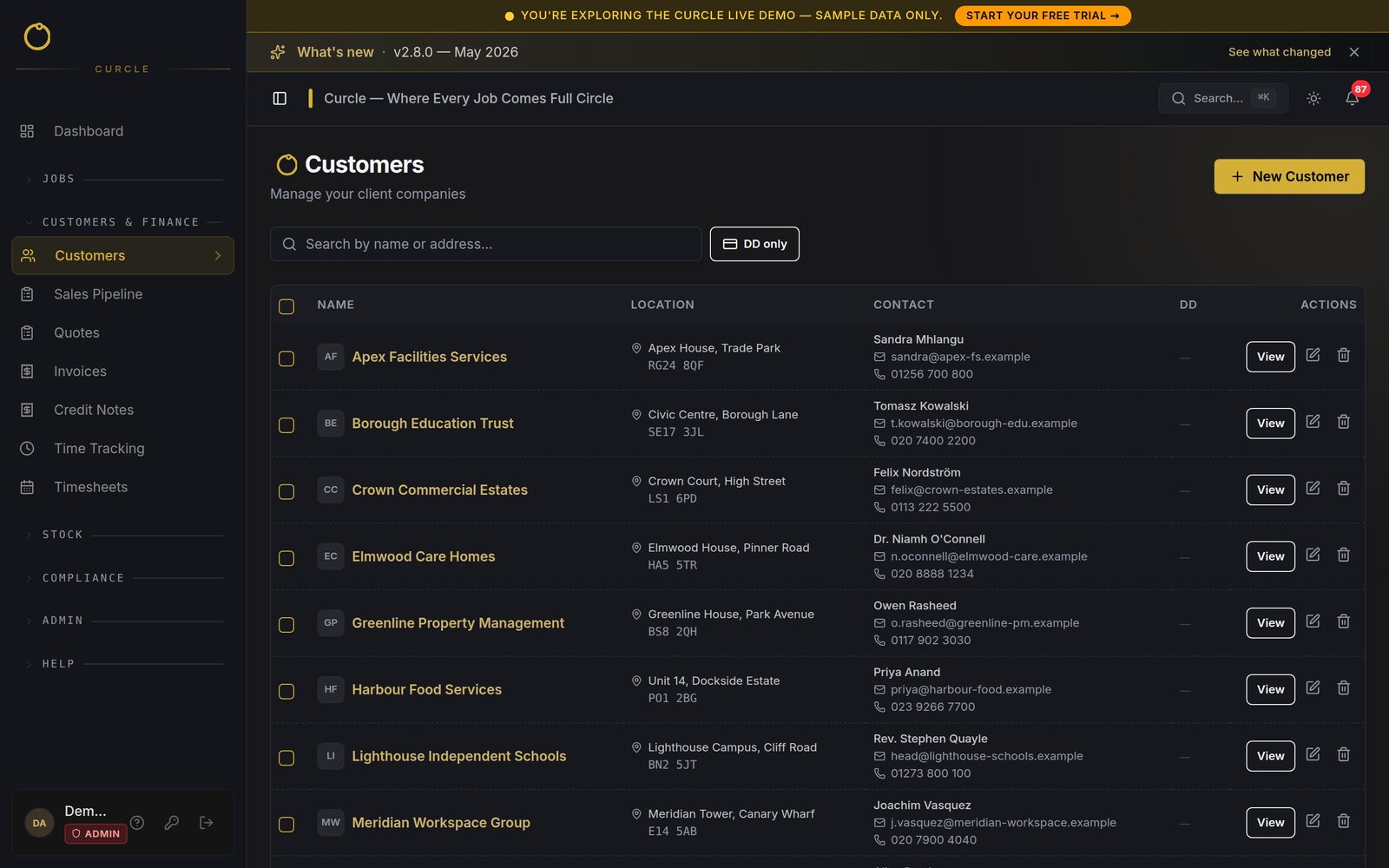The image size is (1389, 868).
Task: Edit Harbour Food Services customer
Action: click(1313, 688)
